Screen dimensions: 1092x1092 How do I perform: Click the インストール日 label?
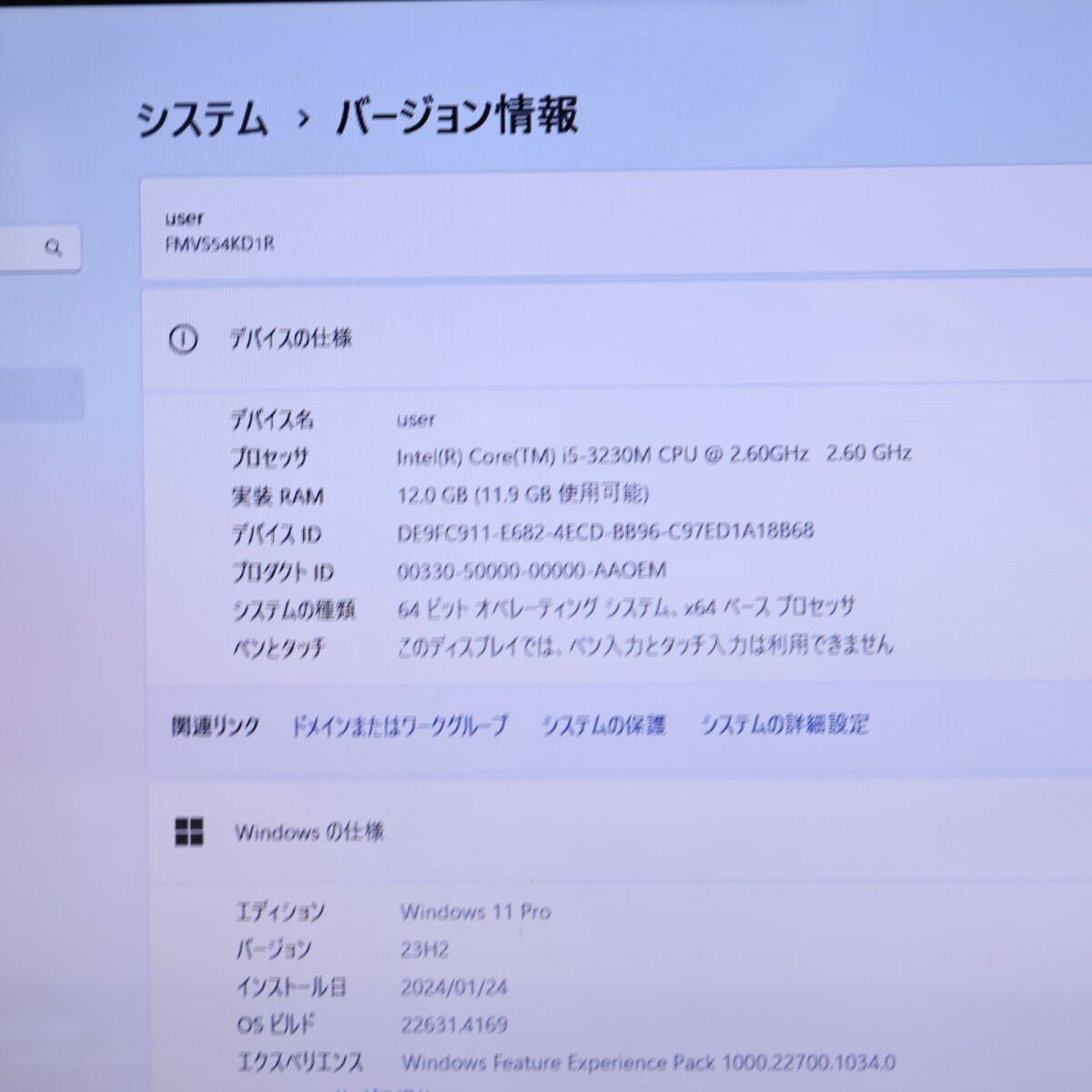(x=291, y=987)
